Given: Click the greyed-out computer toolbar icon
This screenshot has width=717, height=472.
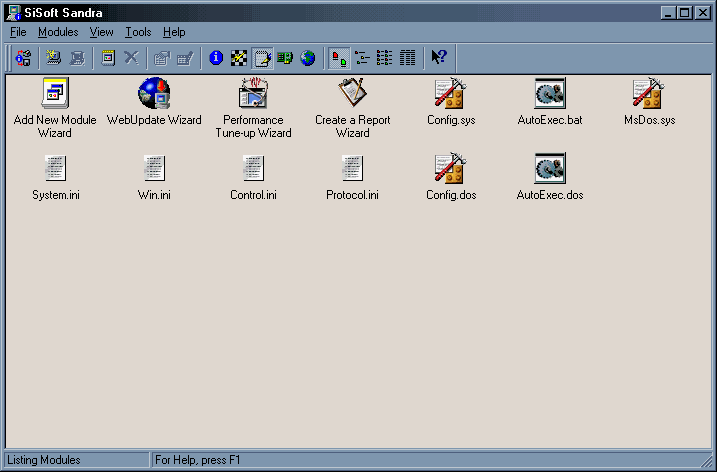Looking at the screenshot, I should [77, 58].
